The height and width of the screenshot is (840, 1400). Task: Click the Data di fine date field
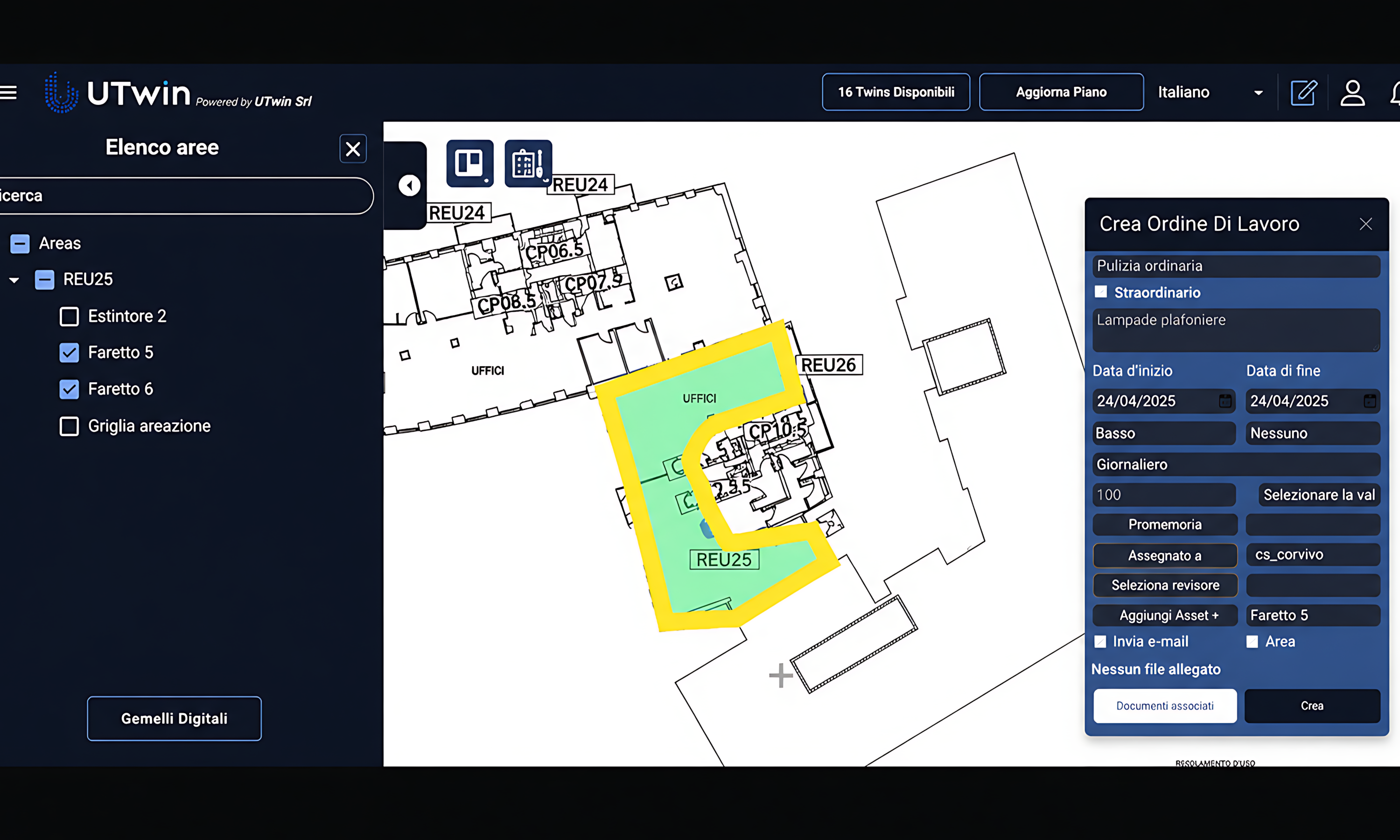click(1313, 401)
